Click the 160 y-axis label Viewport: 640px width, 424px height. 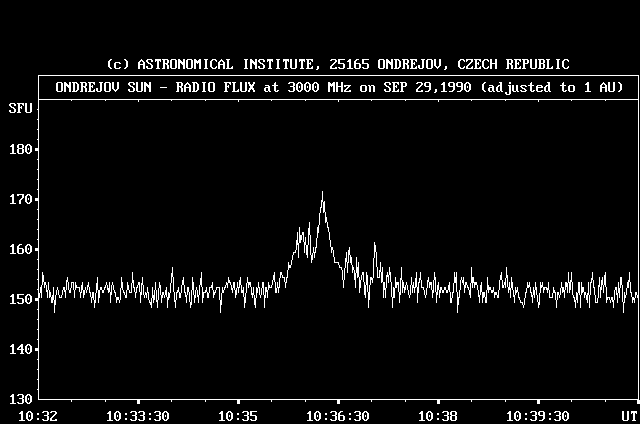tap(19, 249)
